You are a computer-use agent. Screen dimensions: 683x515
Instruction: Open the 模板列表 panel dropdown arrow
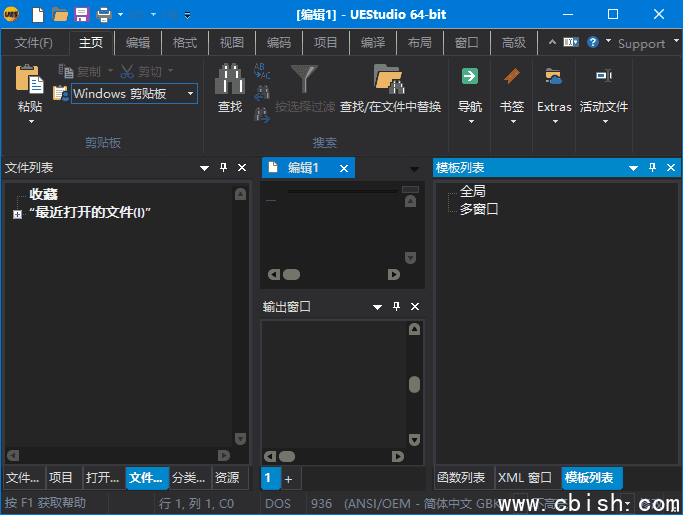pyautogui.click(x=632, y=168)
